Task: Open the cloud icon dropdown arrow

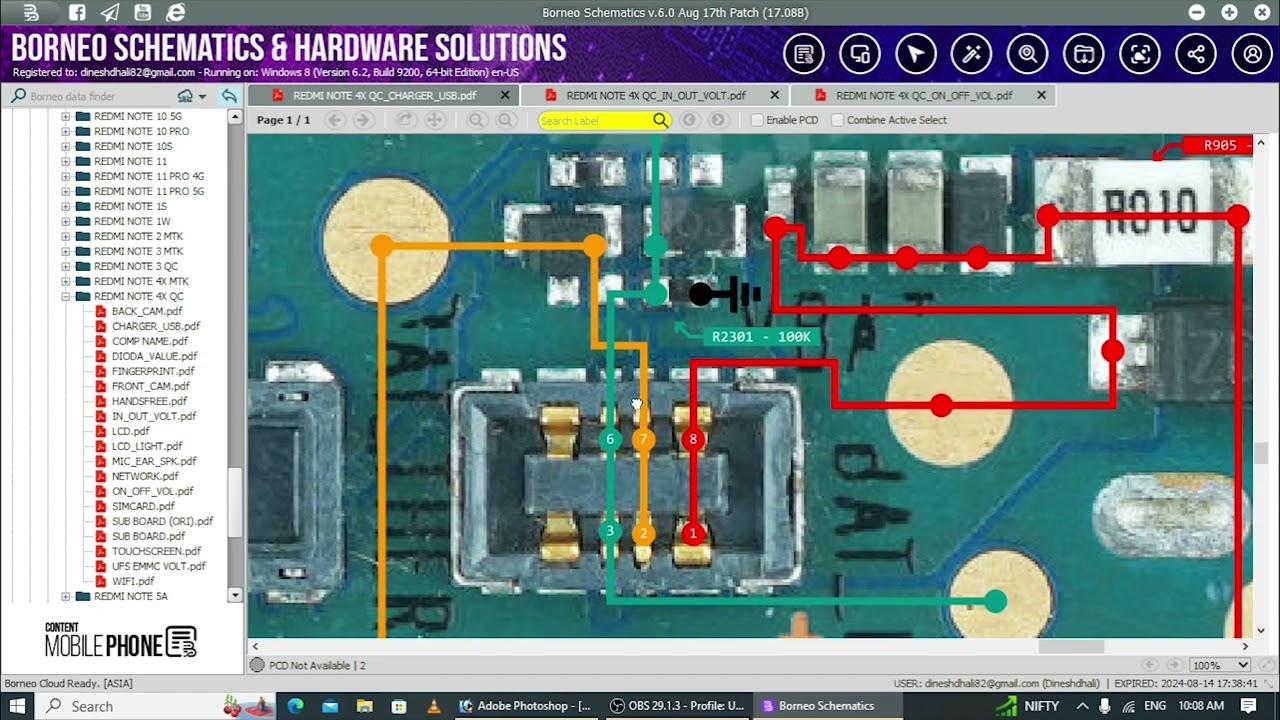Action: pos(202,97)
